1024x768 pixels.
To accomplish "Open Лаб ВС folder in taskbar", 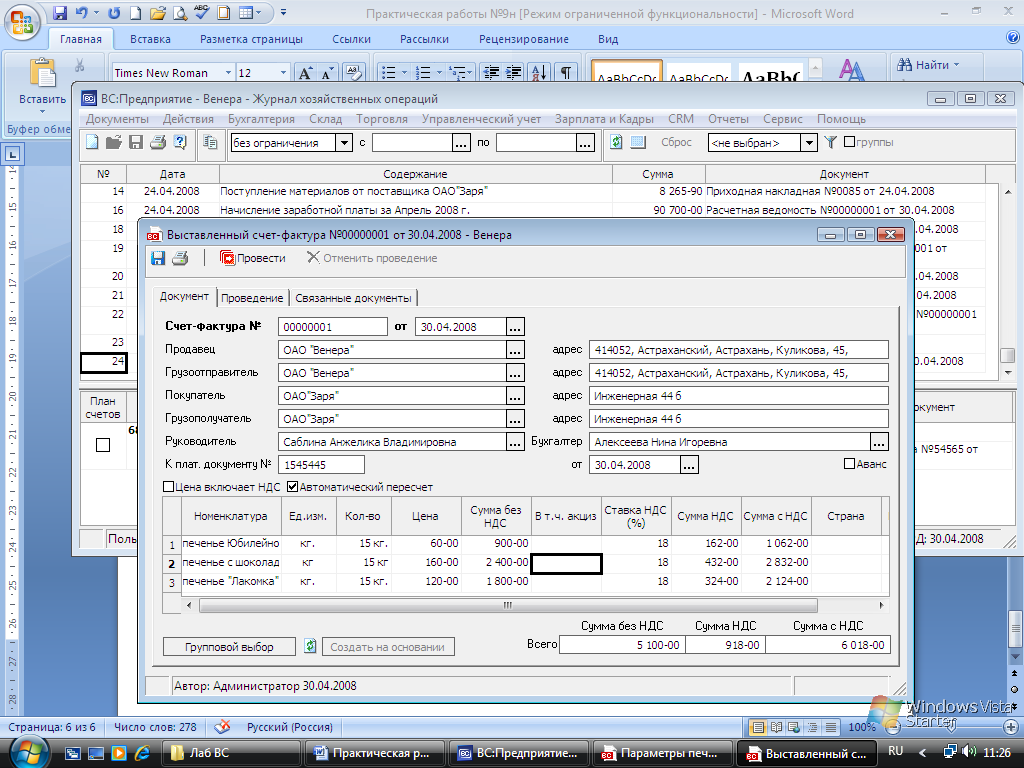I will click(x=229, y=753).
